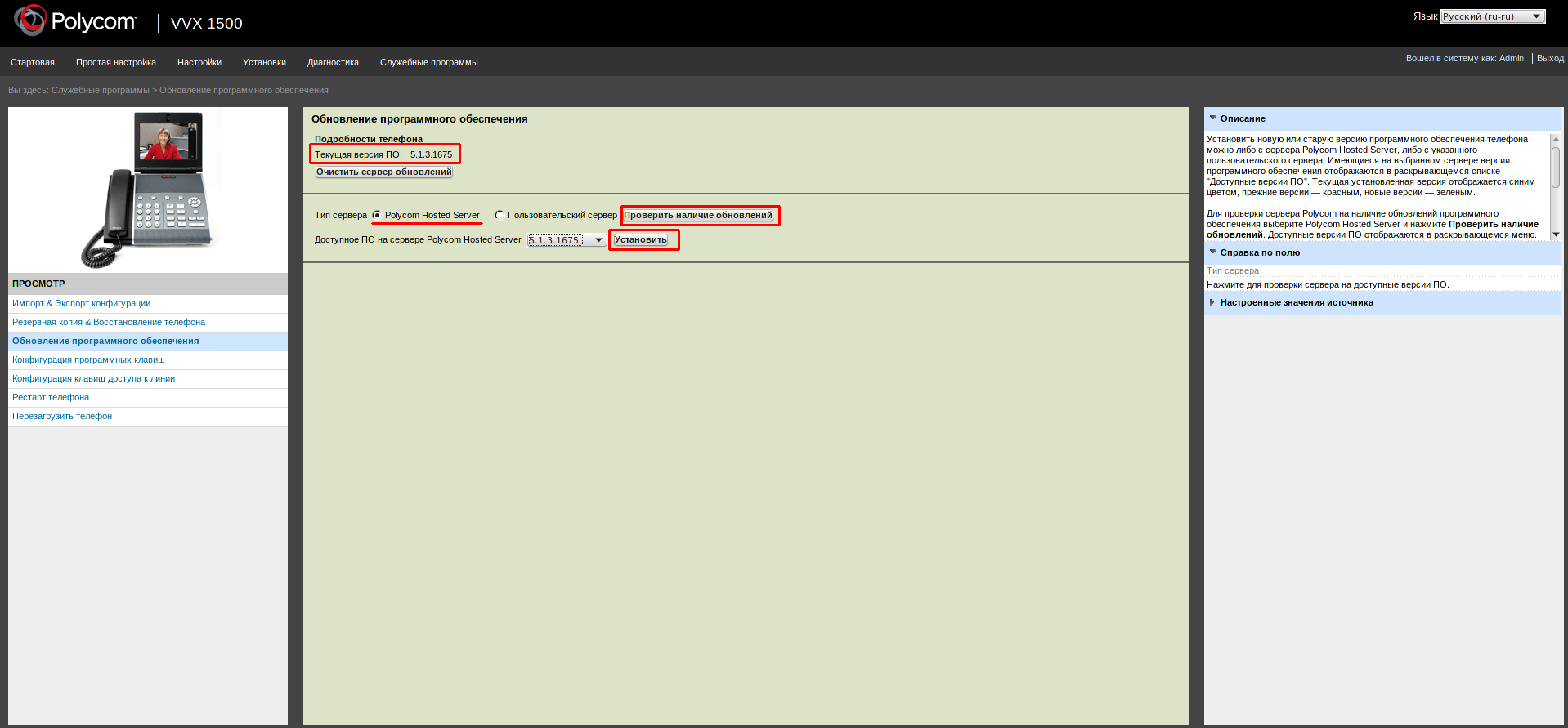Click the Служебные программы breadcrumb text
Image resolution: width=1568 pixels, height=728 pixels.
coord(101,90)
